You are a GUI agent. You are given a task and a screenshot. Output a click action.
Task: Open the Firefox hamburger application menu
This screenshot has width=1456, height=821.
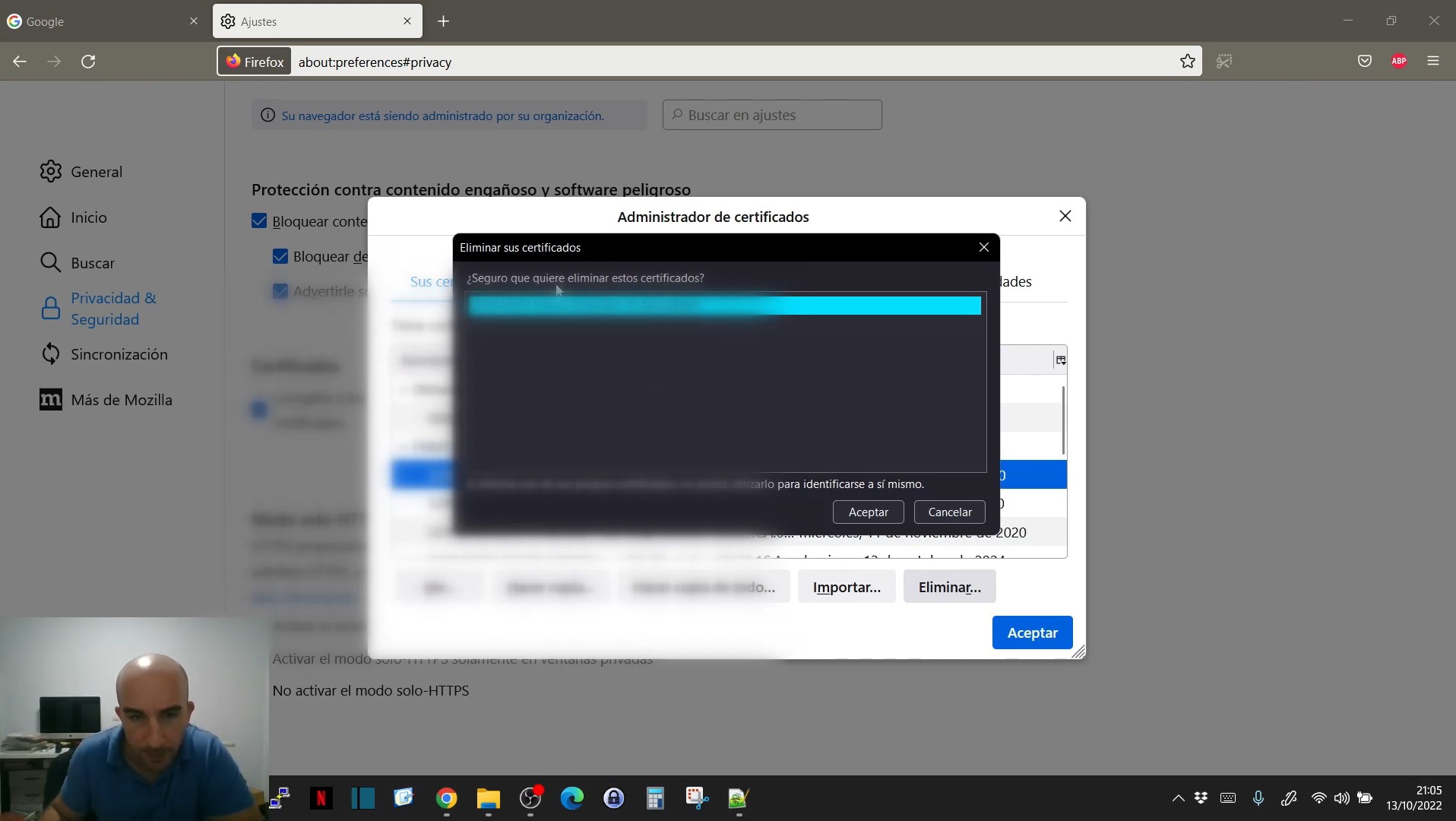click(x=1433, y=62)
